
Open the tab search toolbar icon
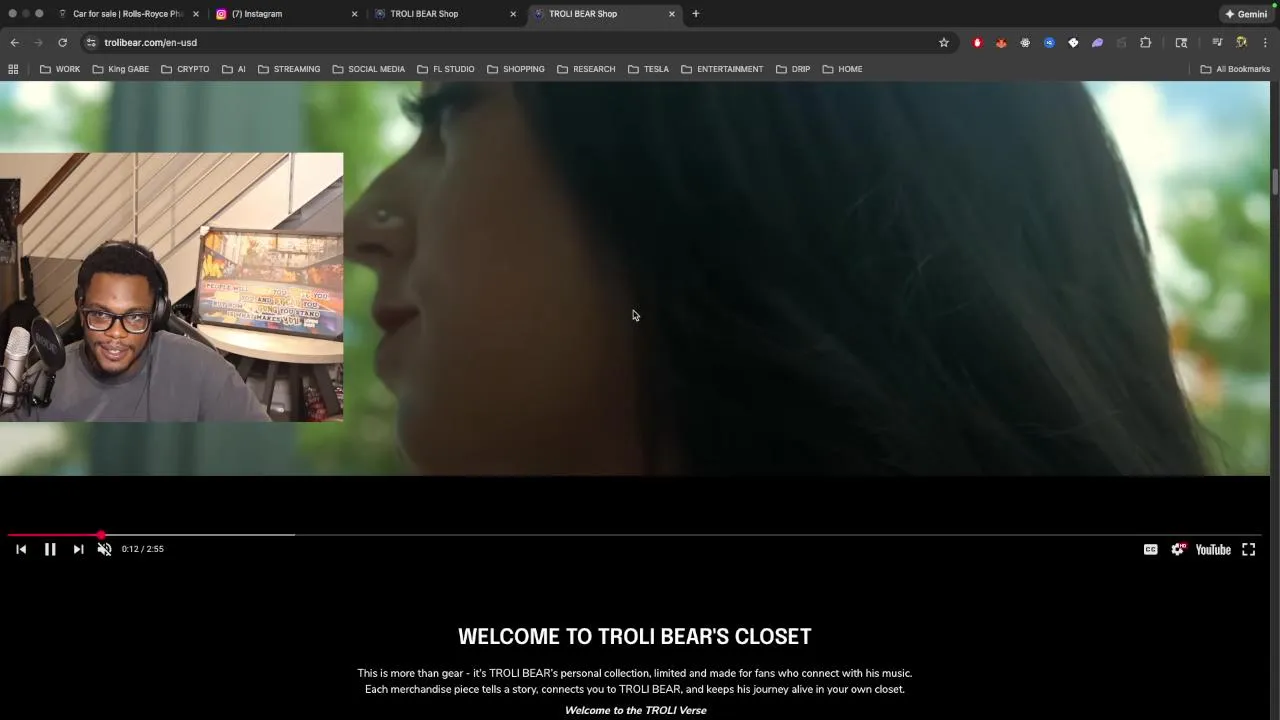coord(1181,42)
